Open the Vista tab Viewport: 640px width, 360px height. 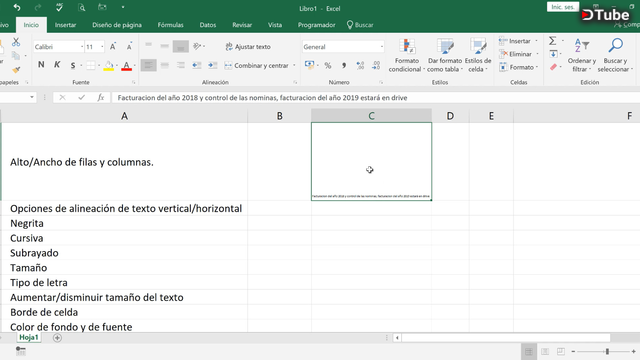coord(275,25)
